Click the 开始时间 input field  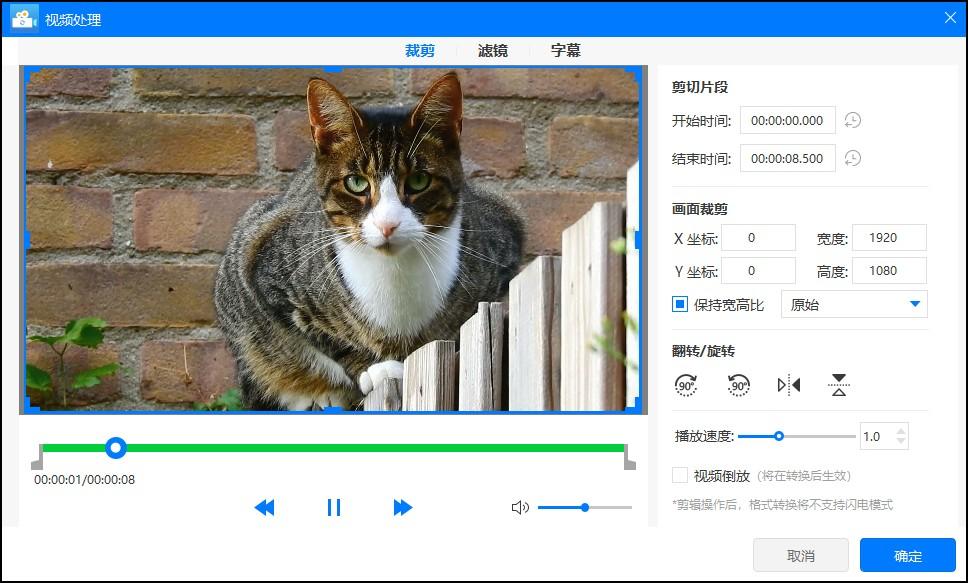pyautogui.click(x=788, y=120)
